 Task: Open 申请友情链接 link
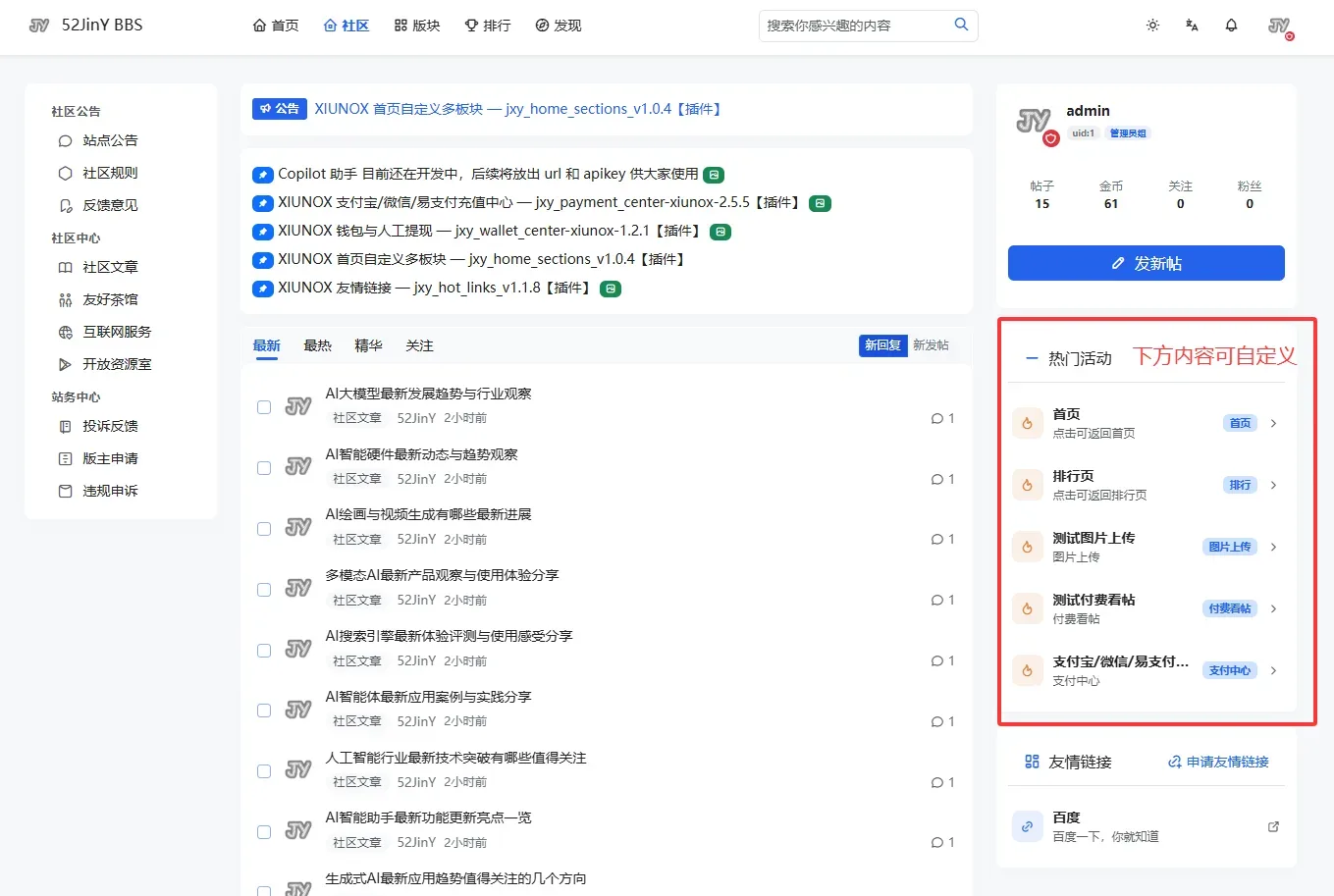[x=1218, y=762]
